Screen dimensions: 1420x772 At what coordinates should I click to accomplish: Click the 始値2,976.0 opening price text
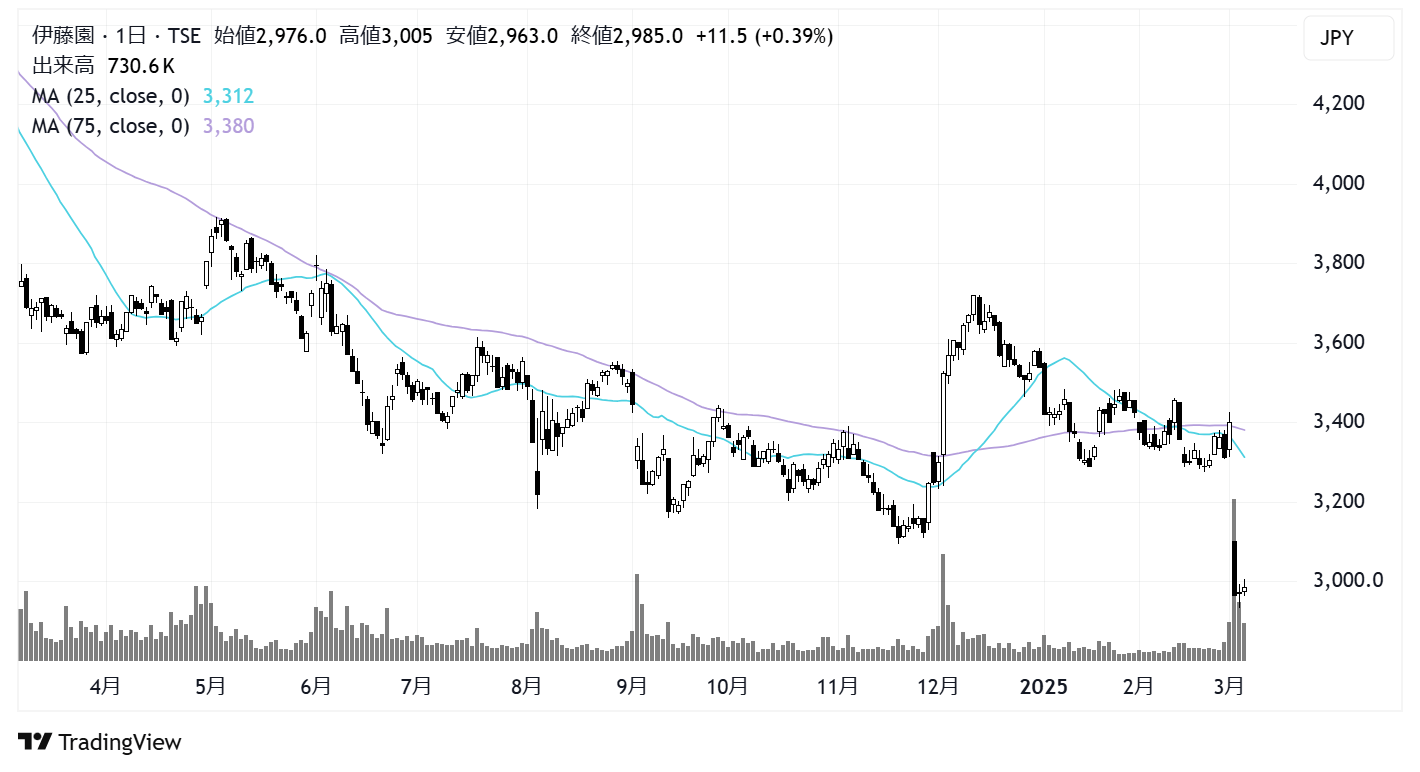pyautogui.click(x=270, y=36)
